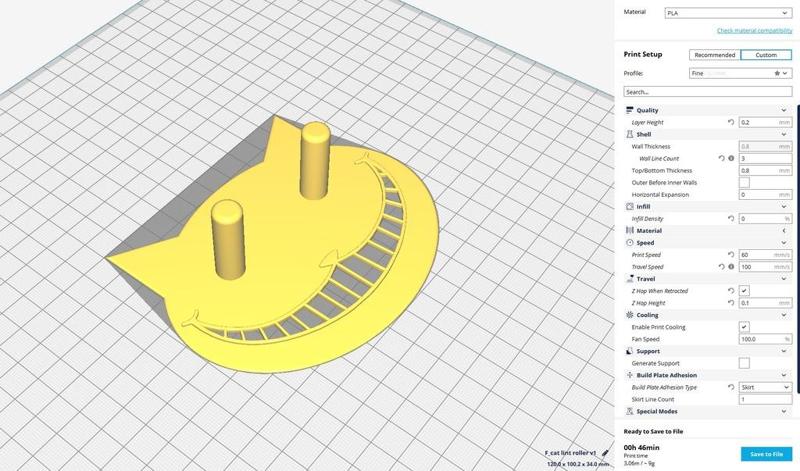The height and width of the screenshot is (471, 800).
Task: Click the Layer Height value field
Action: (x=765, y=122)
